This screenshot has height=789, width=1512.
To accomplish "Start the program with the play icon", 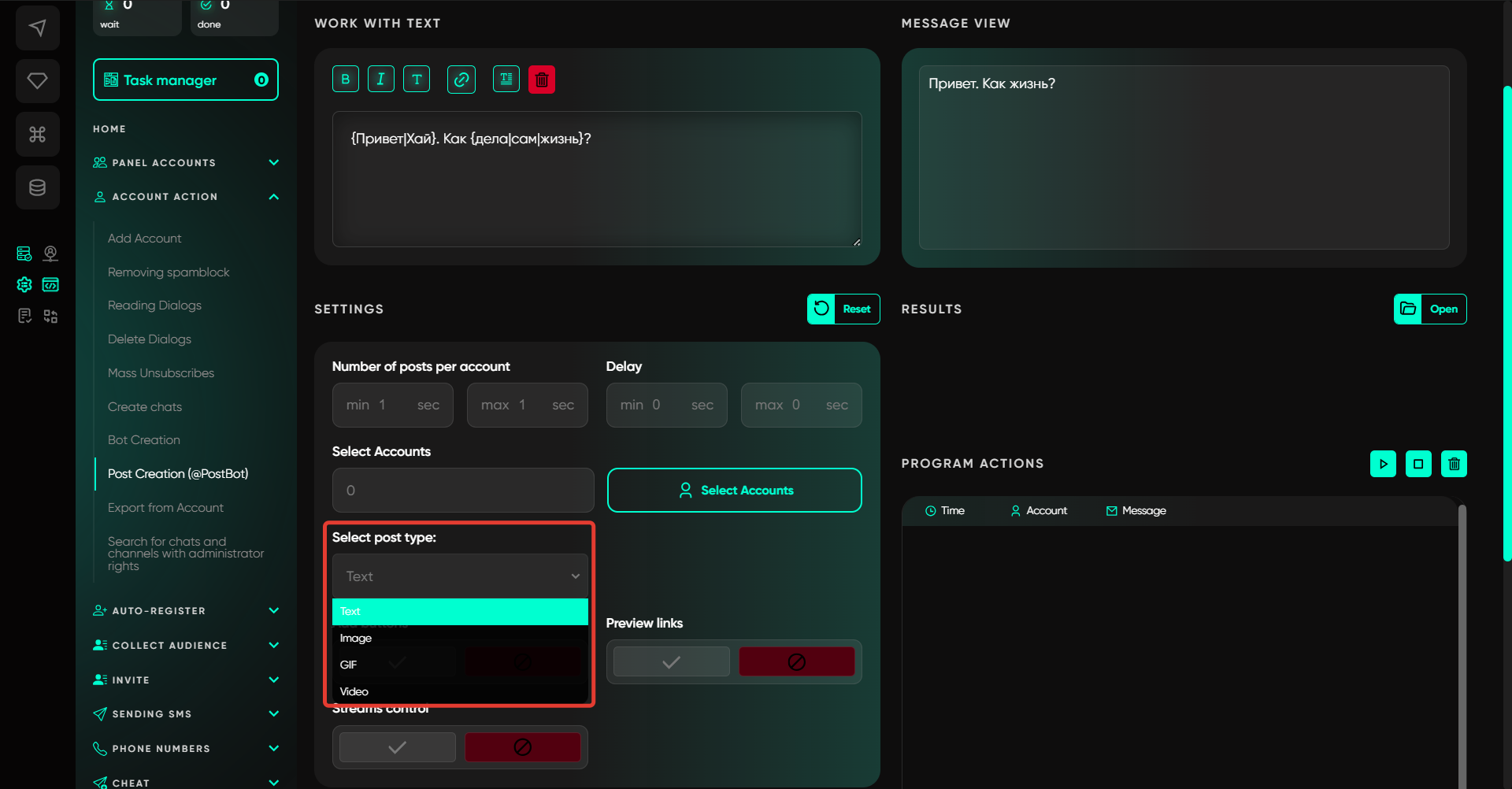I will 1383,464.
